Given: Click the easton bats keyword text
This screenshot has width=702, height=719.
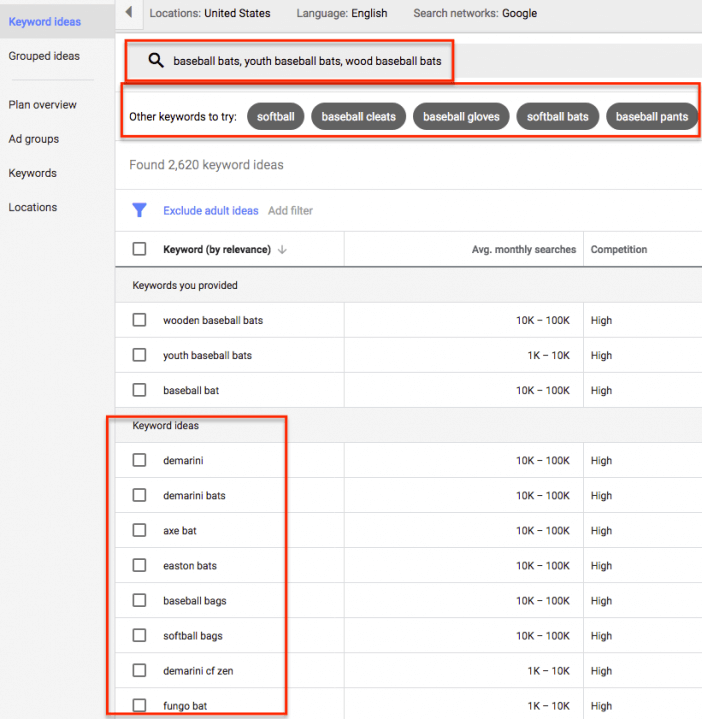Looking at the screenshot, I should pos(190,565).
